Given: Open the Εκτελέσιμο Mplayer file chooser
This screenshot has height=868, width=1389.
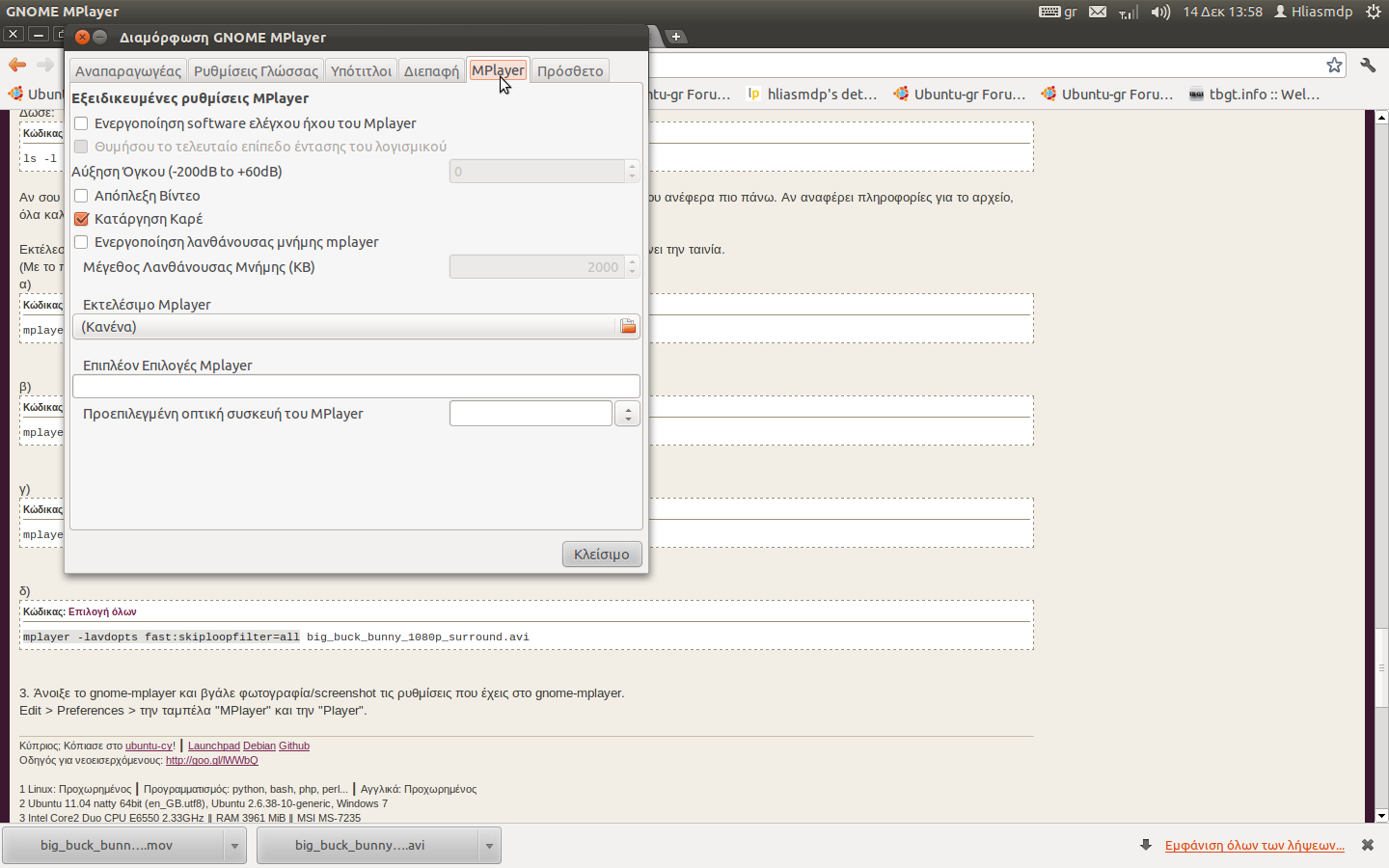Looking at the screenshot, I should click(356, 327).
